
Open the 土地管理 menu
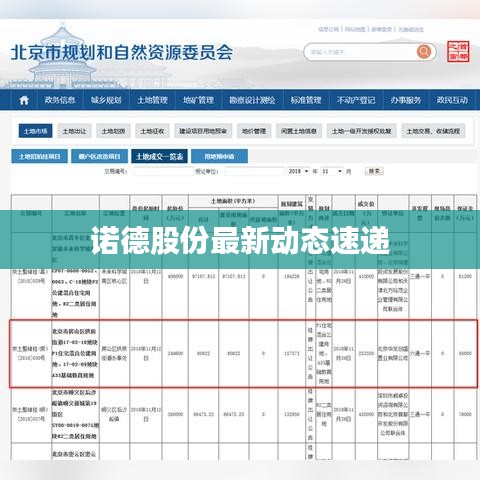coord(152,100)
